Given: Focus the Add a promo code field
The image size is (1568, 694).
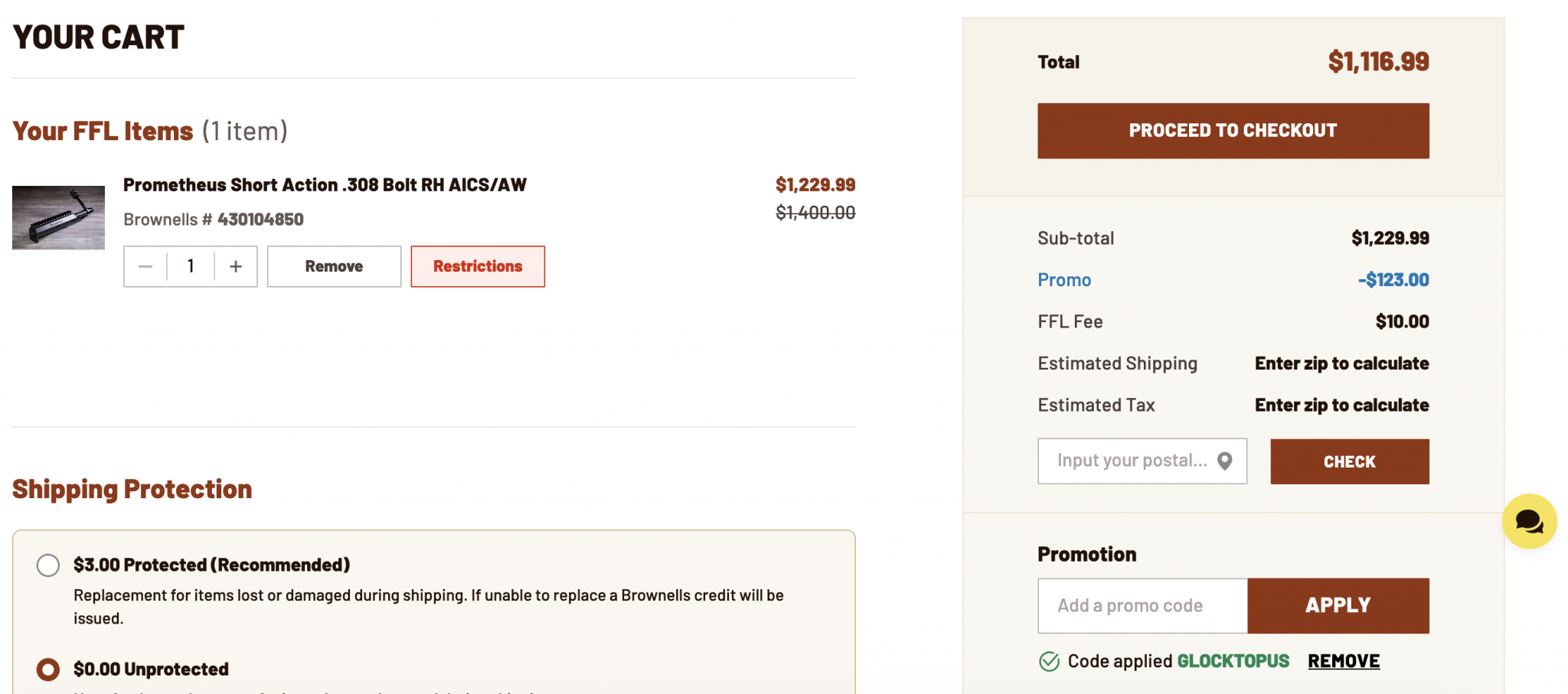Looking at the screenshot, I should pos(1142,605).
